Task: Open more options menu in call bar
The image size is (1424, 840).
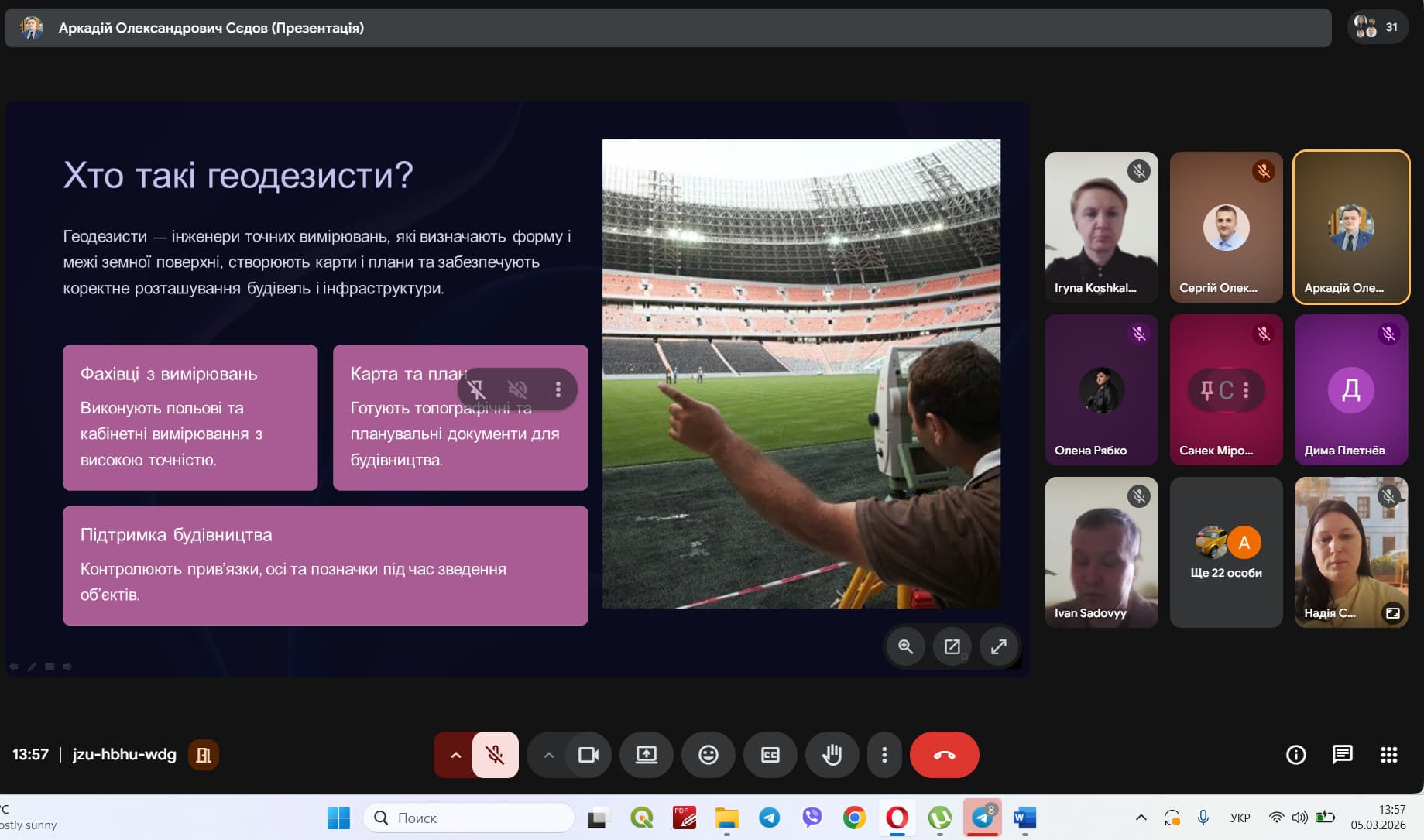Action: coord(884,755)
